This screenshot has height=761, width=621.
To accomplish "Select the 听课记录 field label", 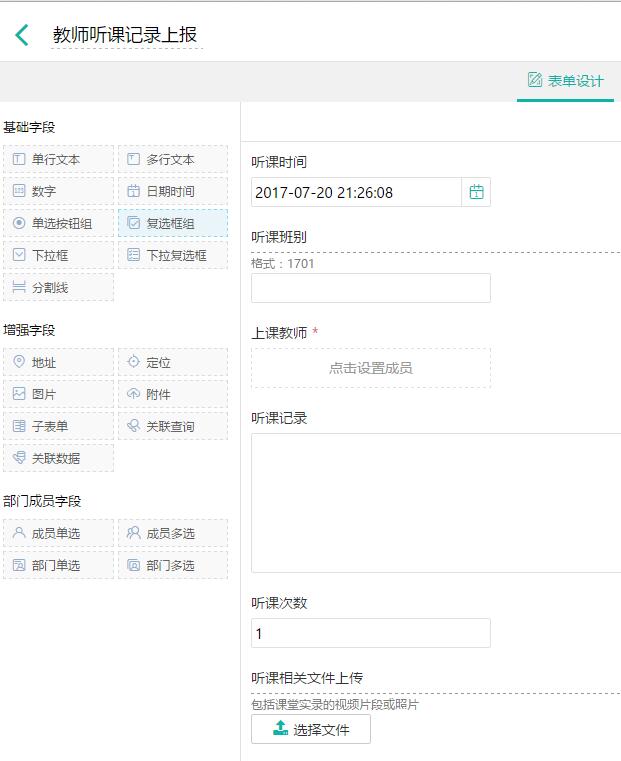I will tap(279, 418).
